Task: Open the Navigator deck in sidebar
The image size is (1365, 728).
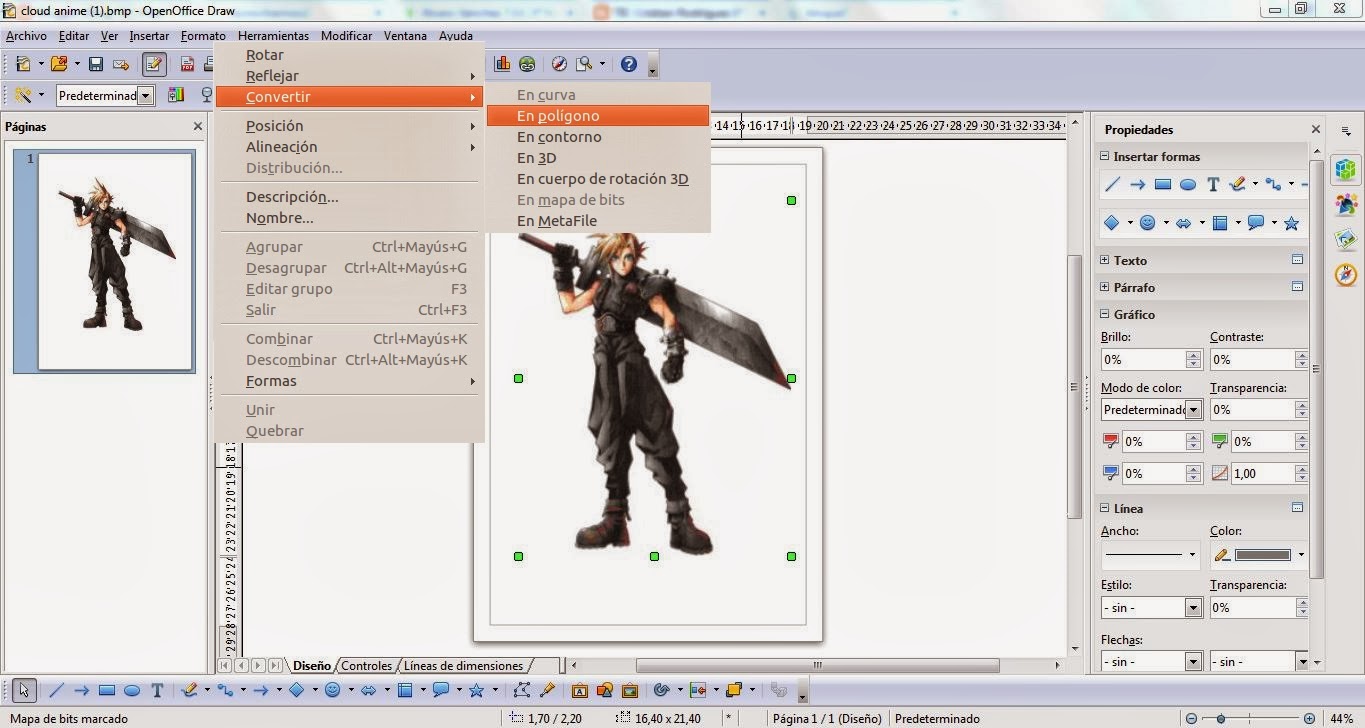Action: [x=1346, y=274]
